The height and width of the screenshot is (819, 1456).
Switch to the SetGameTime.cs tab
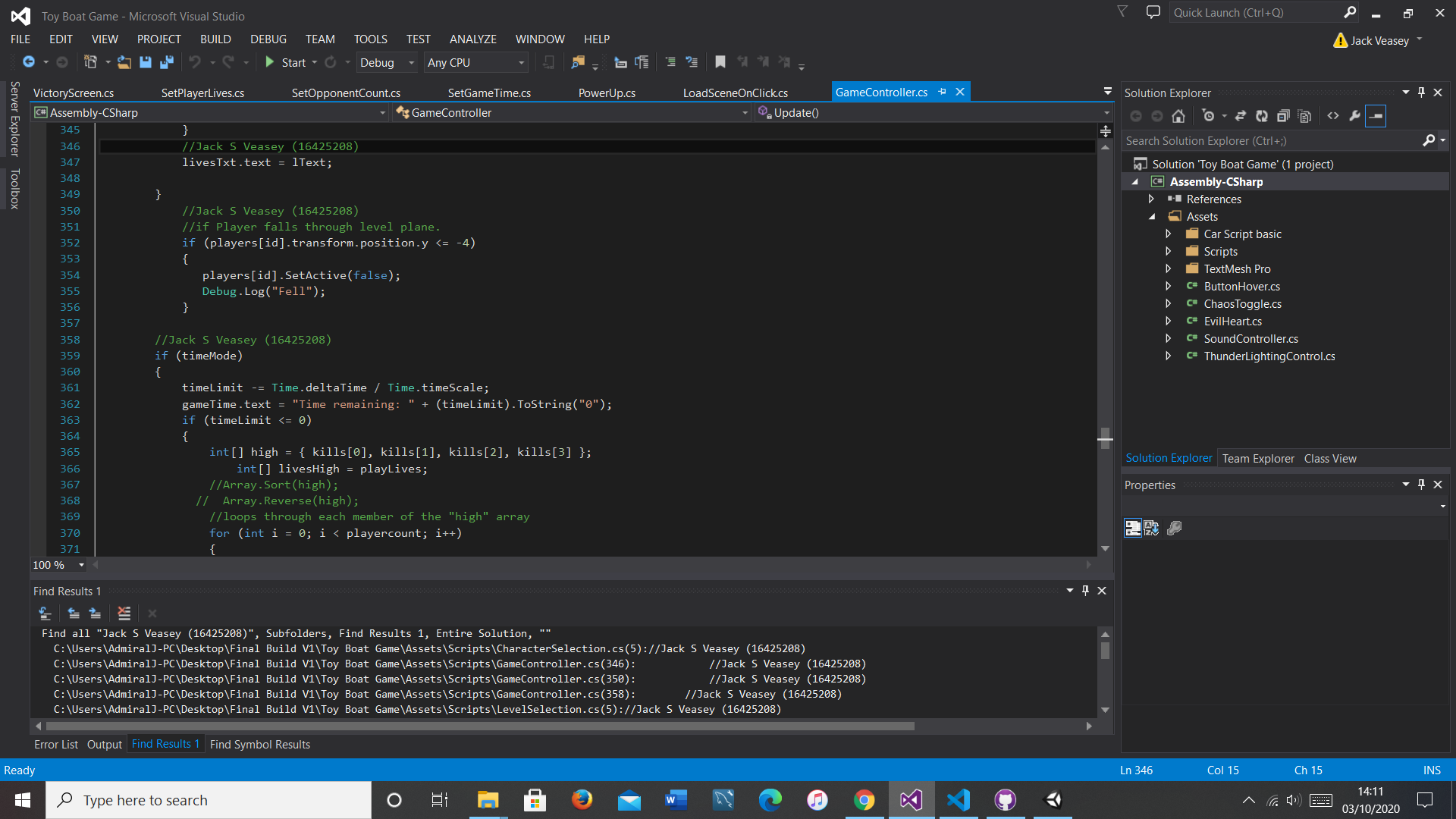pyautogui.click(x=489, y=93)
